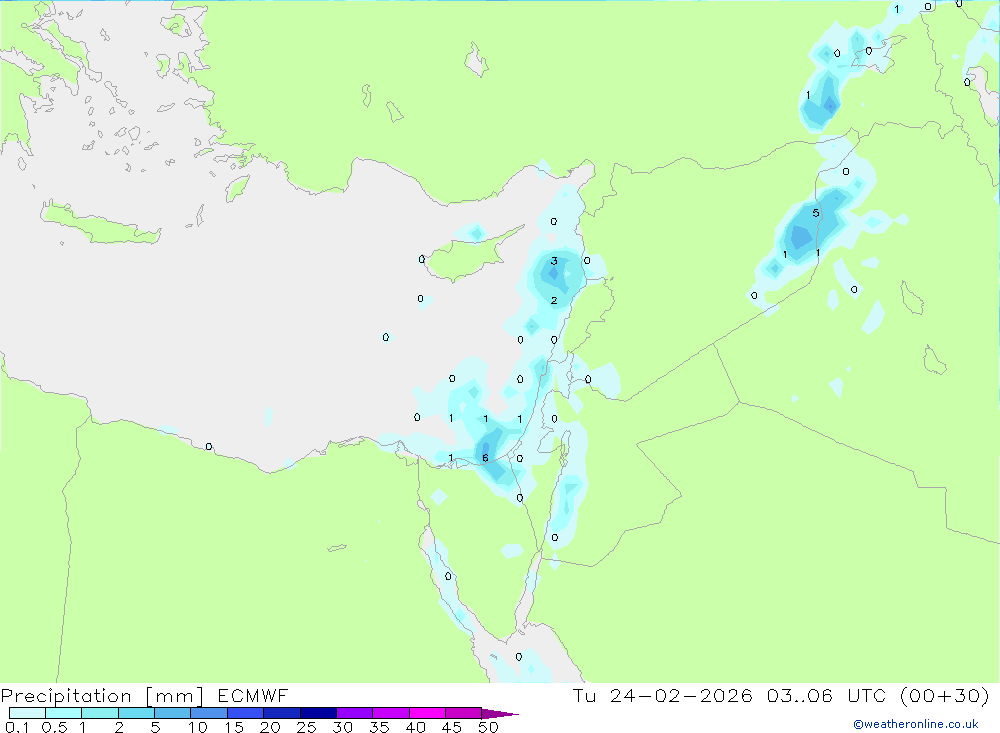
Task: Select the "ECMWF" model label
Action: [253, 695]
